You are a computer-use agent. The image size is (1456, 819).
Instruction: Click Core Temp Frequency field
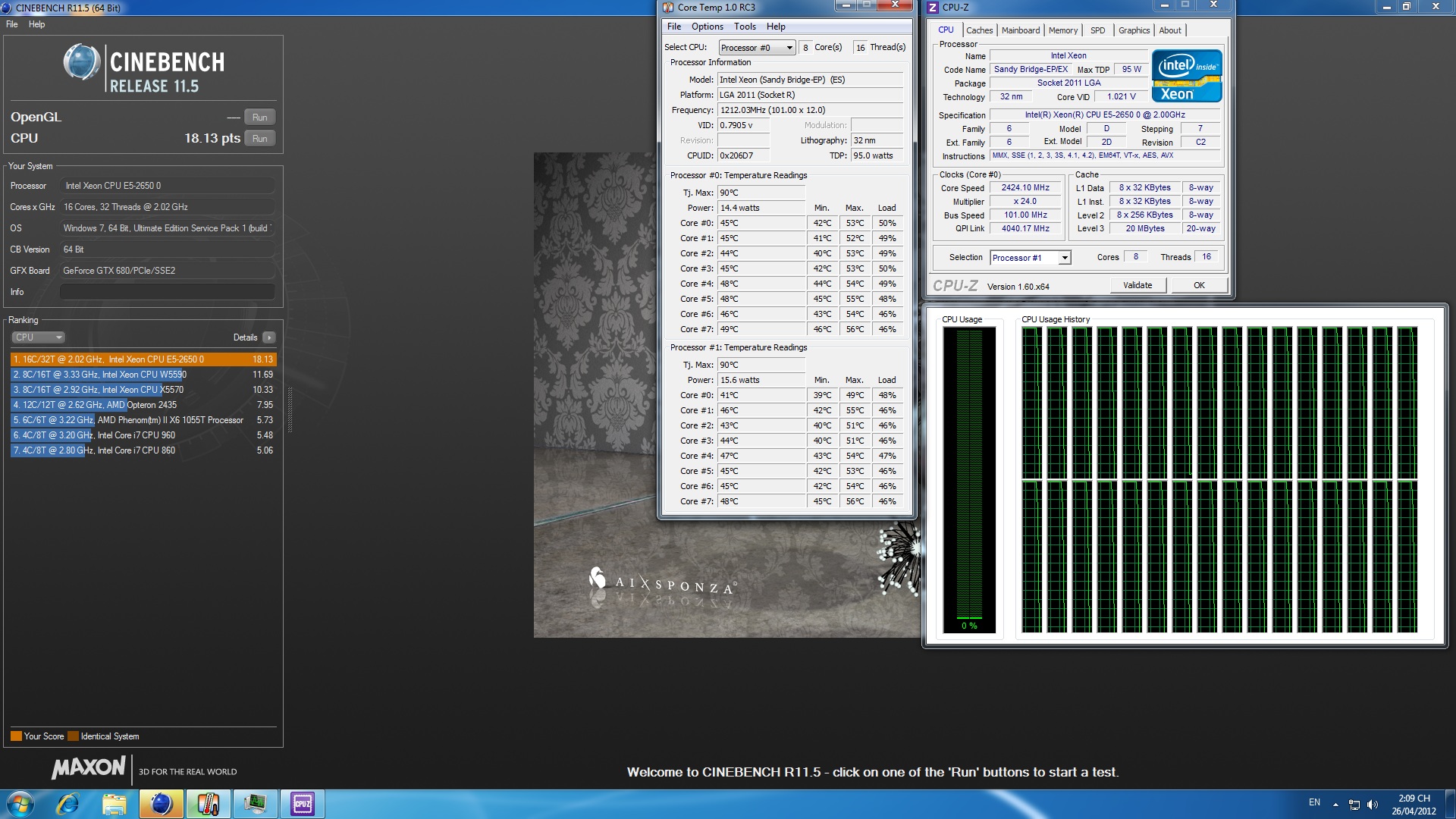pos(810,110)
